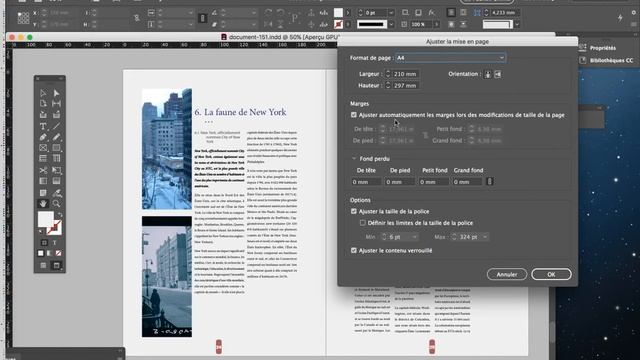
Task: Toggle the bleed chain link icon
Action: (x=490, y=182)
